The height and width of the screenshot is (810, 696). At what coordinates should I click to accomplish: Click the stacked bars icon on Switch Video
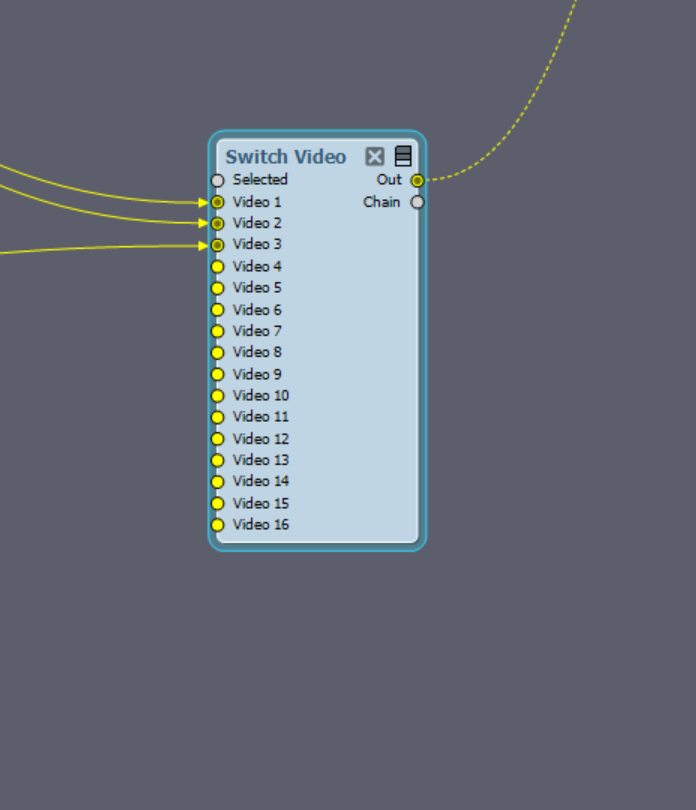tap(403, 156)
